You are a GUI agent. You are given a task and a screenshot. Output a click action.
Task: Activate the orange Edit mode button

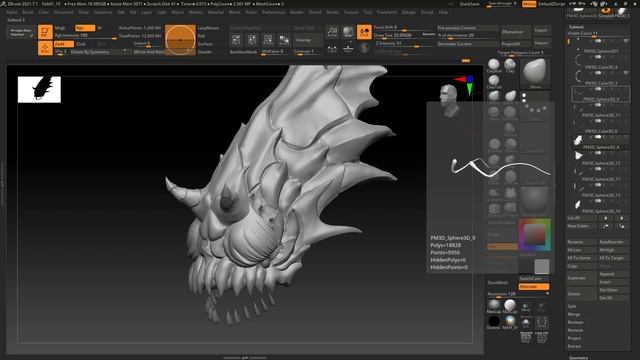coord(45,32)
